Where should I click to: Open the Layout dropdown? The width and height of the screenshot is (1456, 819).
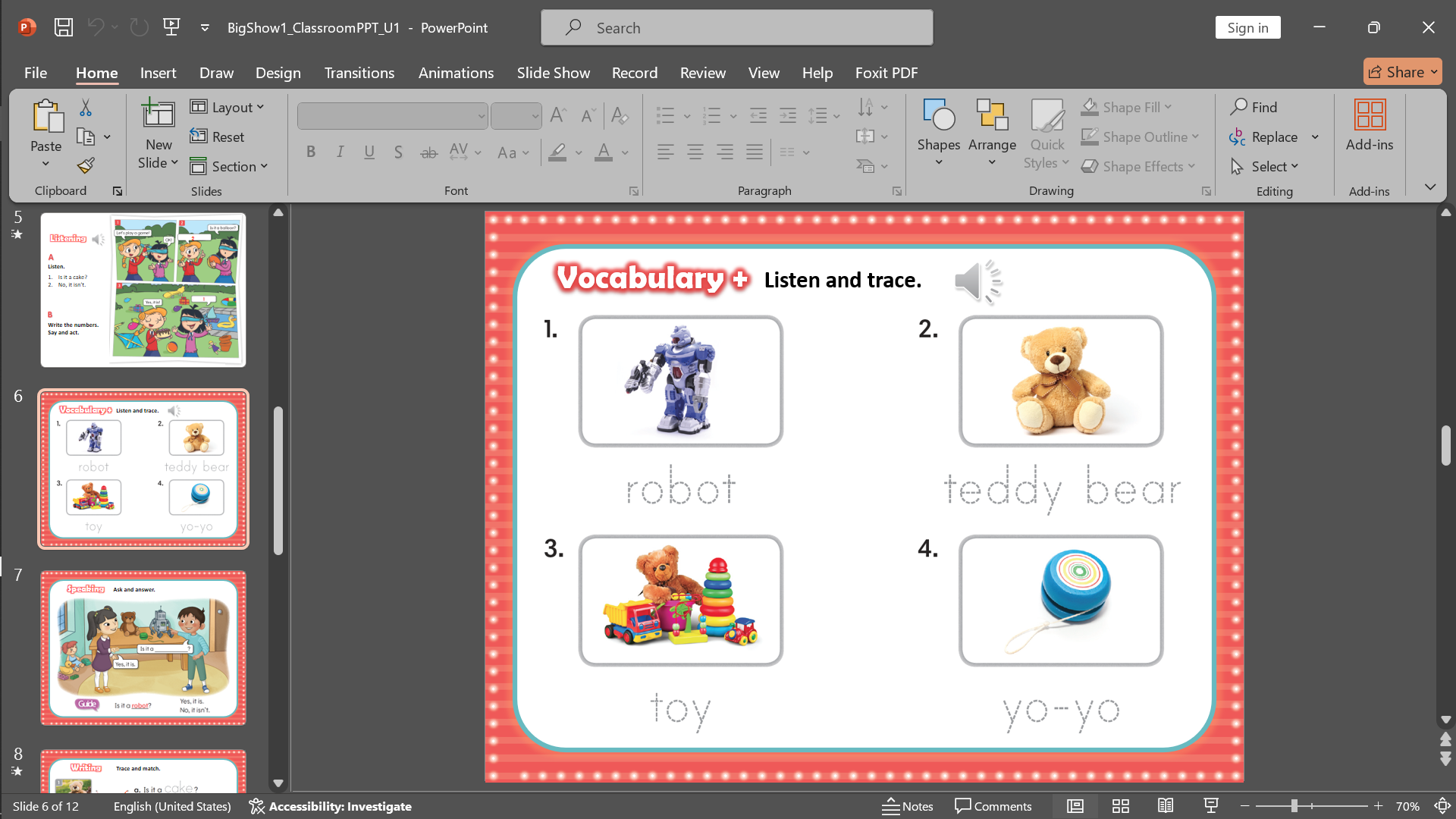pos(227,107)
